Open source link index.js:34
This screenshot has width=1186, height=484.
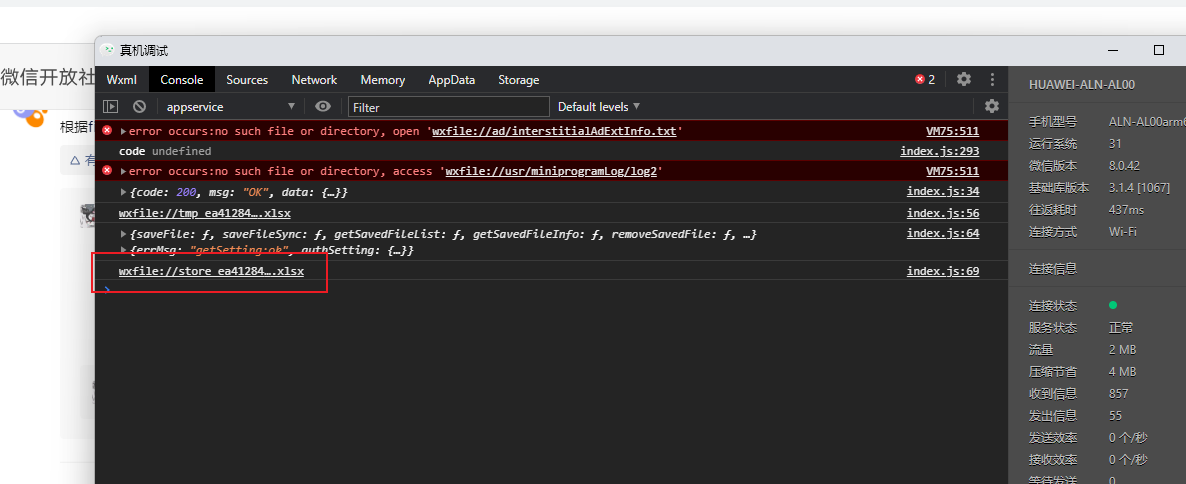[943, 192]
